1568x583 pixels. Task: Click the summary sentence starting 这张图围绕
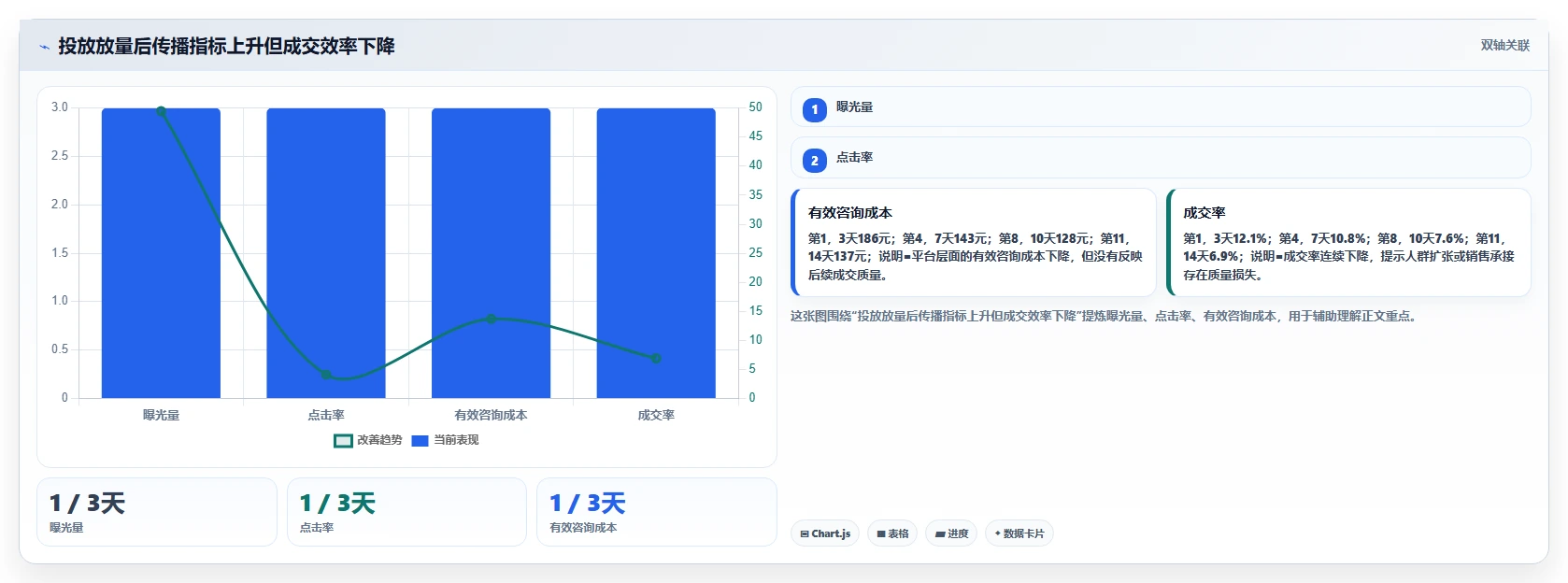click(x=1105, y=317)
